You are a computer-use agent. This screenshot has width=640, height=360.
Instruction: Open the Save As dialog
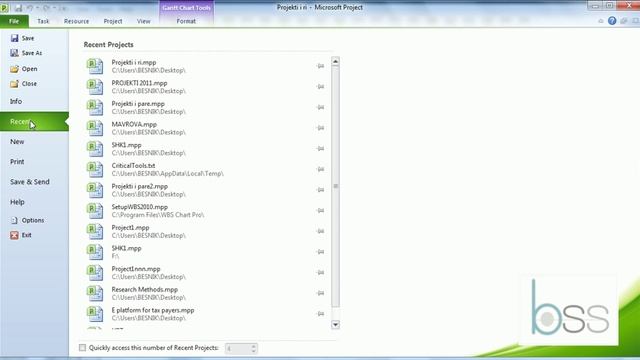[26, 53]
